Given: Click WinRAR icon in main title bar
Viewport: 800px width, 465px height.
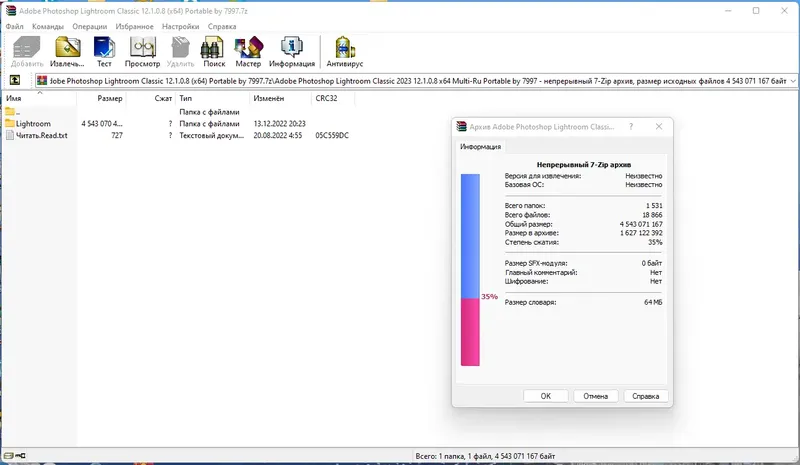Looking at the screenshot, I should click(11, 11).
